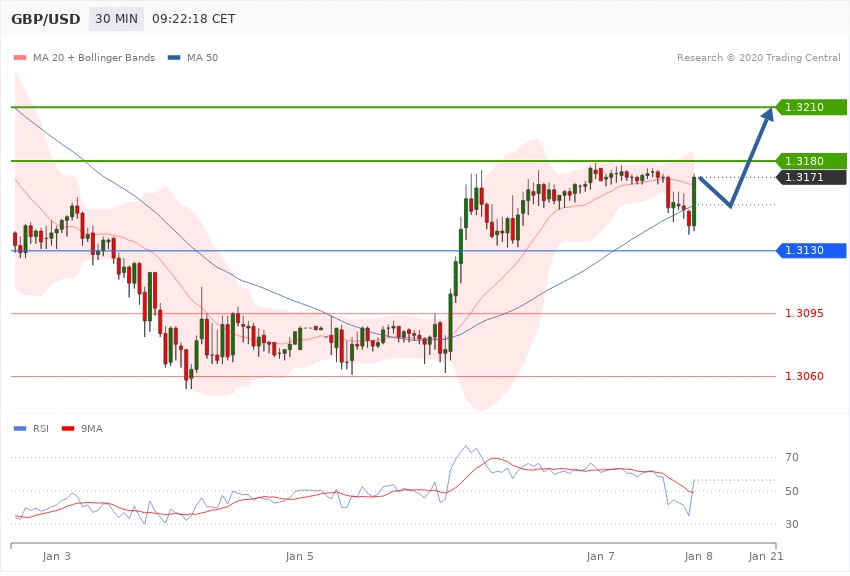Viewport: 850px width, 576px height.
Task: Click the Jan 3 date axis label
Action: tap(57, 555)
